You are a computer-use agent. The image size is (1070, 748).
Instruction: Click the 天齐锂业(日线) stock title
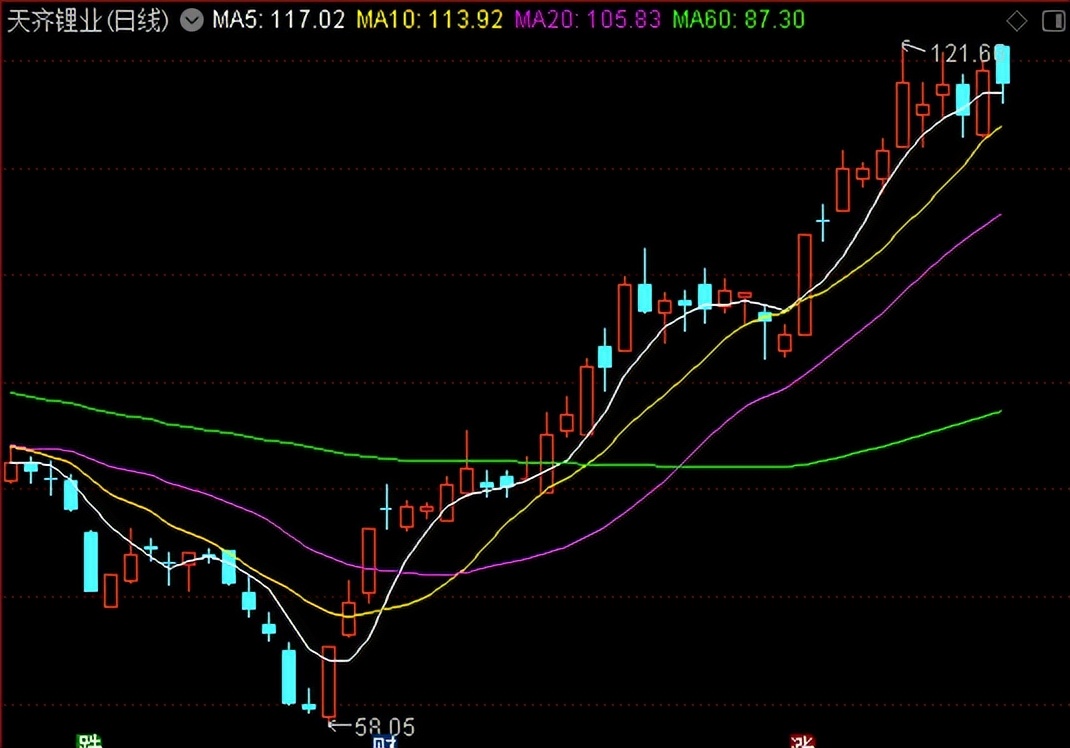[x=87, y=20]
